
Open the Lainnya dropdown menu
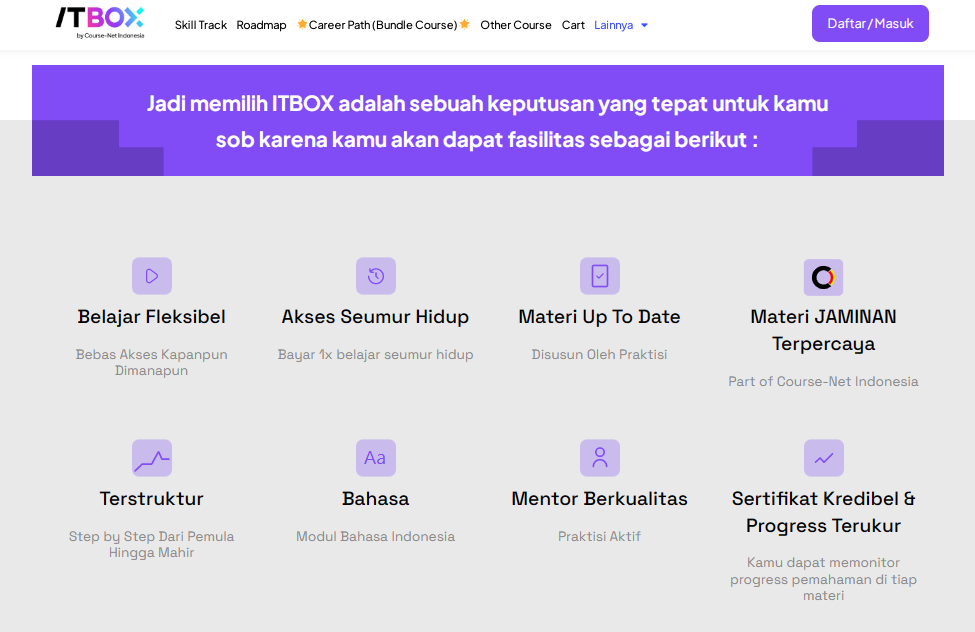pos(611,25)
